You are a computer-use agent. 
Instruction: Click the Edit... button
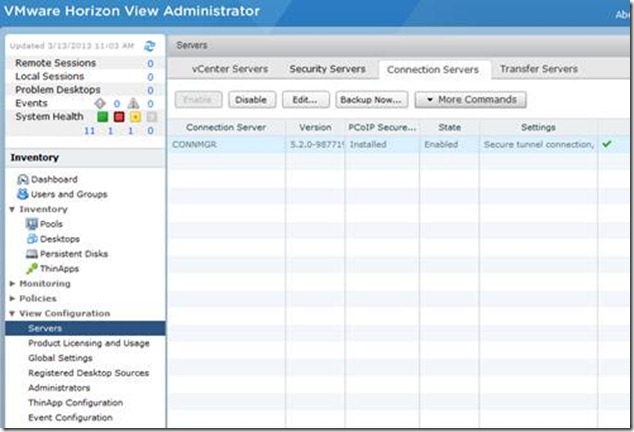(x=306, y=100)
